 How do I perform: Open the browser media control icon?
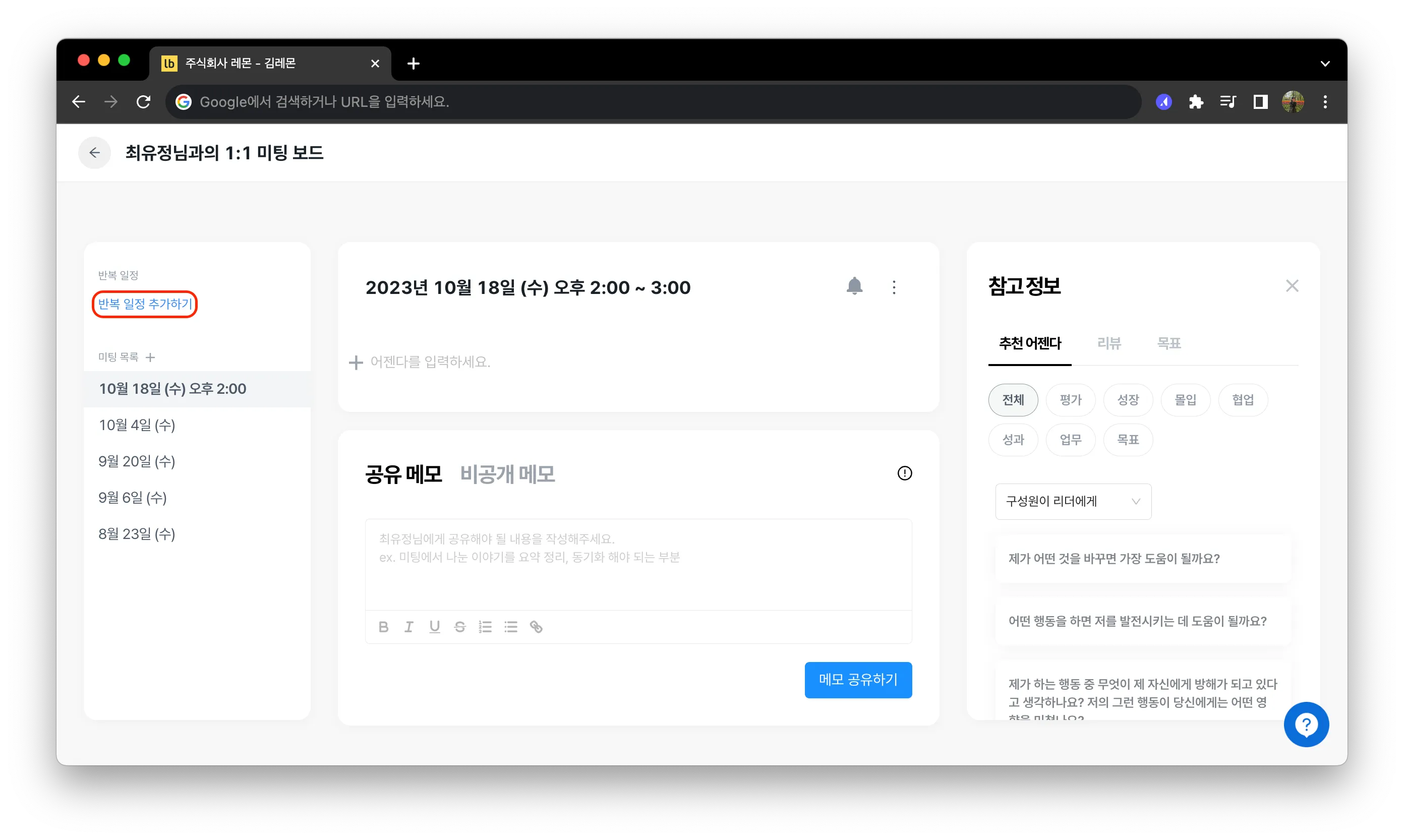pos(1228,102)
